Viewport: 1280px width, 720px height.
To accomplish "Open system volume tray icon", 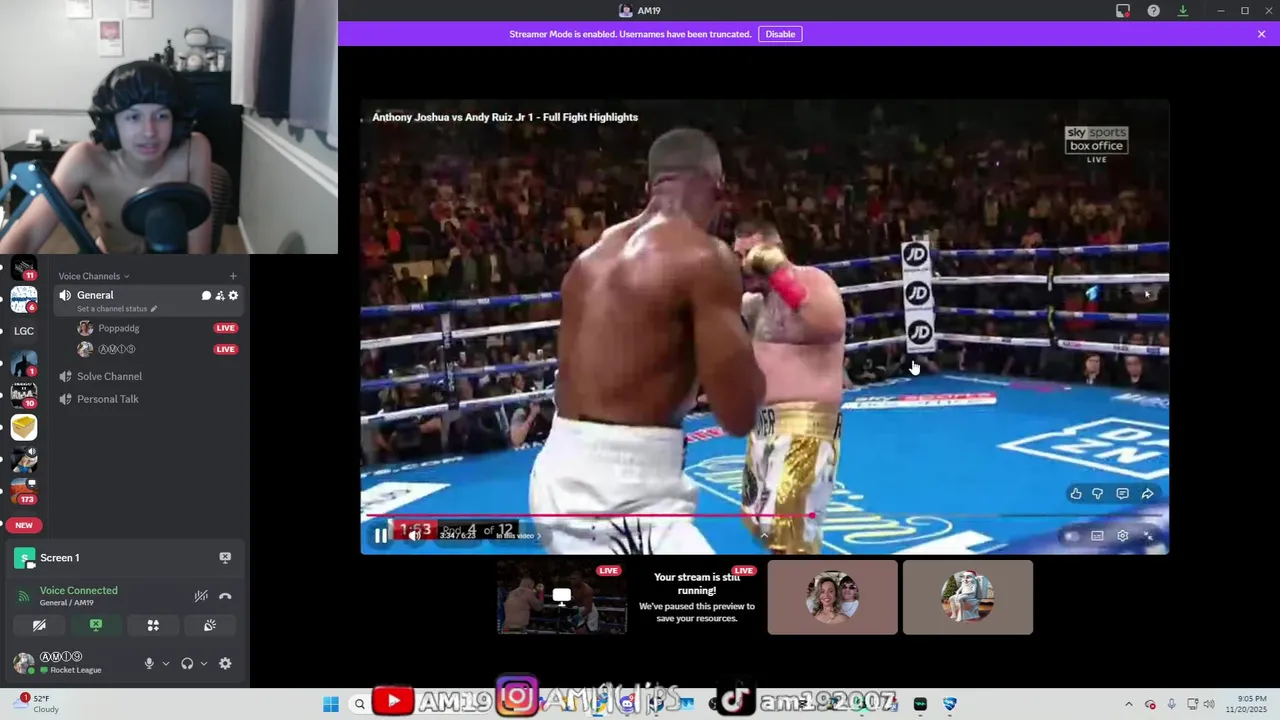I will (x=1209, y=704).
